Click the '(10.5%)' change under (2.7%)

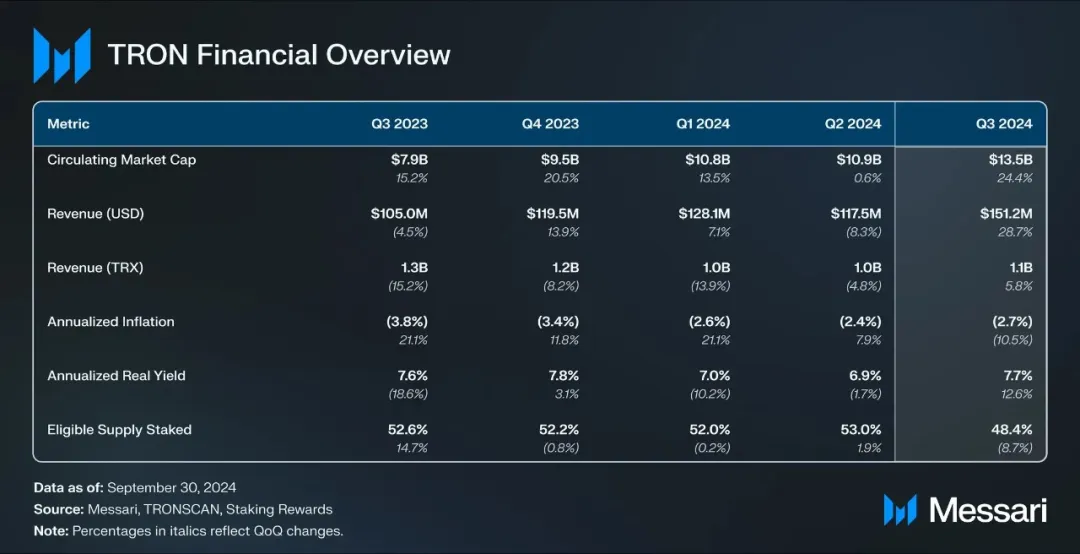pos(1012,340)
